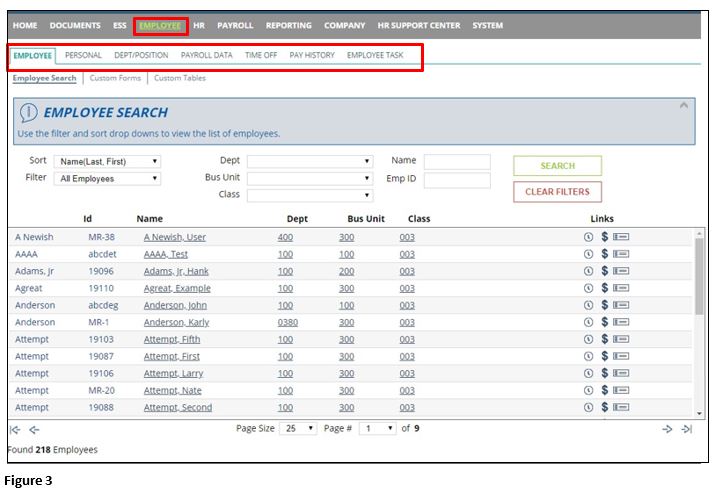
Task: Go to last page arrow icon
Action: click(x=687, y=429)
